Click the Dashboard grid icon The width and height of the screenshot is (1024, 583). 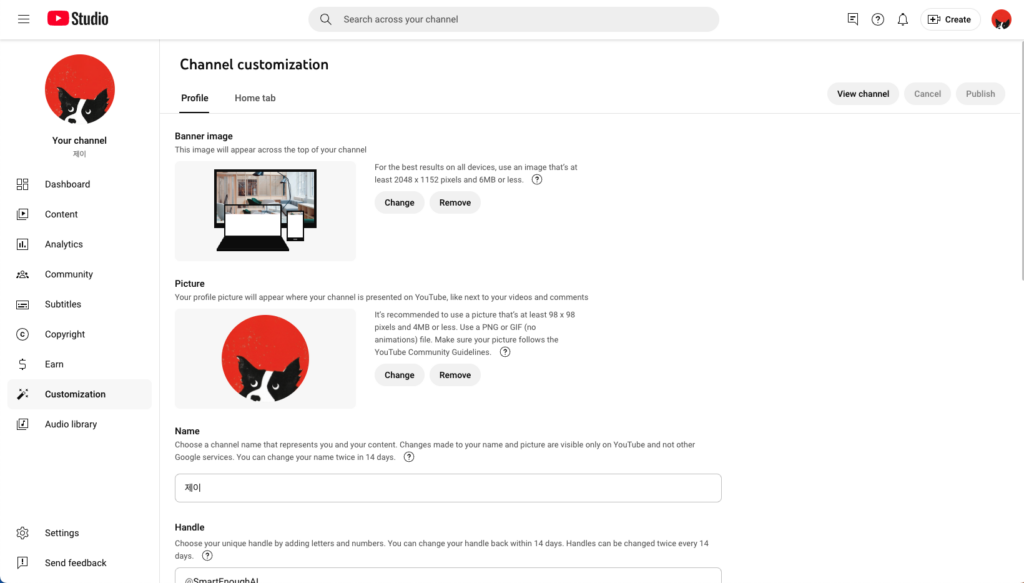coord(22,184)
